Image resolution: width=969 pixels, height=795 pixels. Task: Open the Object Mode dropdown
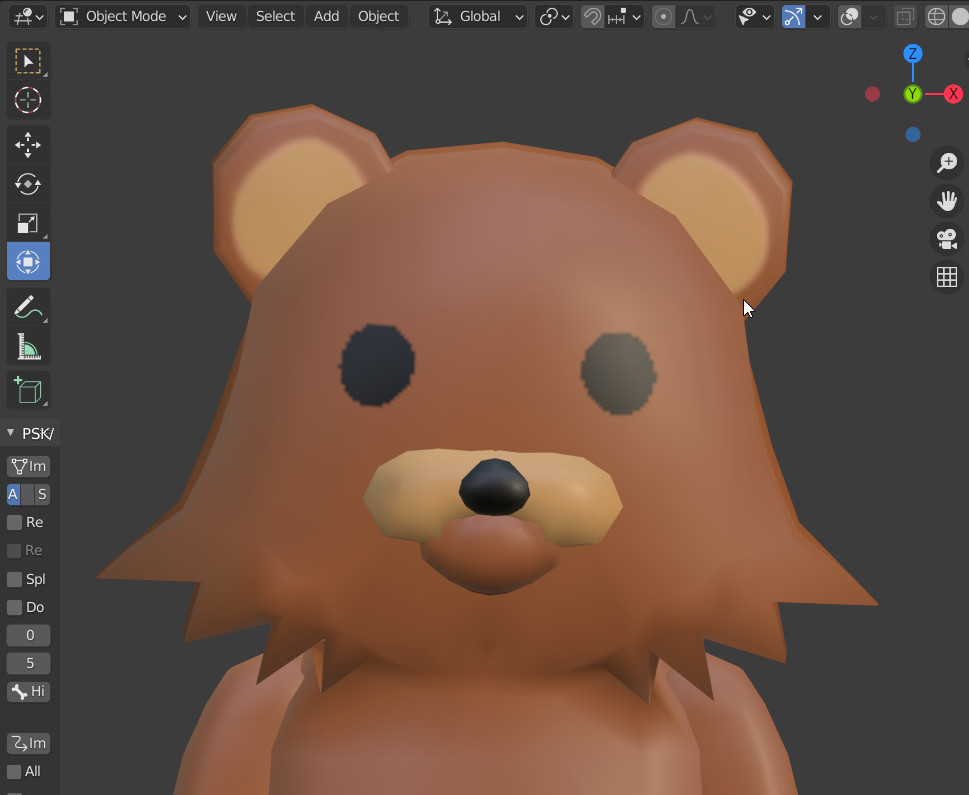coord(124,17)
